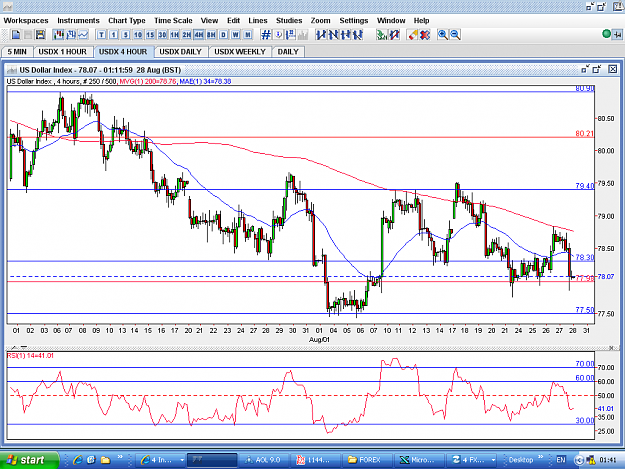The height and width of the screenshot is (469, 625).
Task: Set timescale to 8H button
Action: coord(211,35)
